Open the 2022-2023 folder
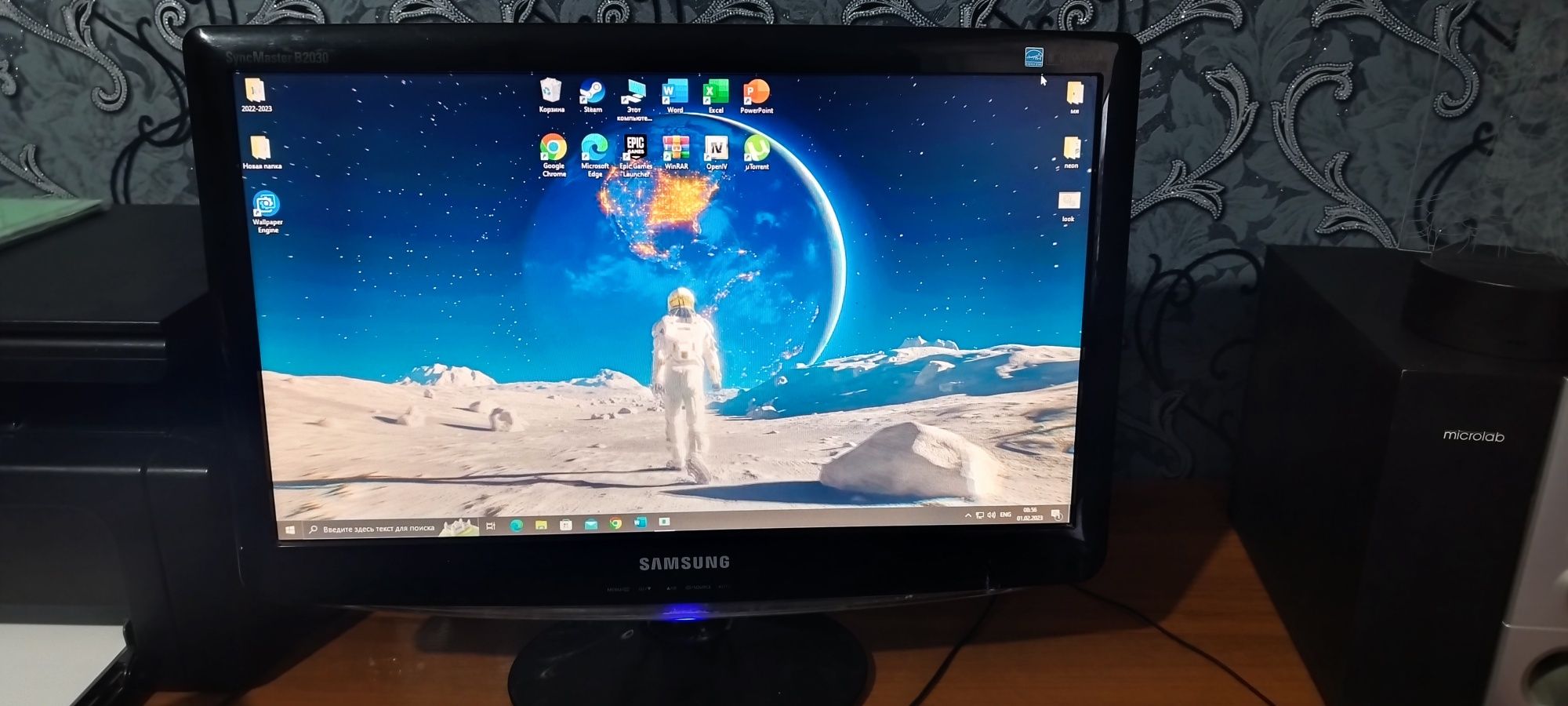1568x706 pixels. (256, 95)
